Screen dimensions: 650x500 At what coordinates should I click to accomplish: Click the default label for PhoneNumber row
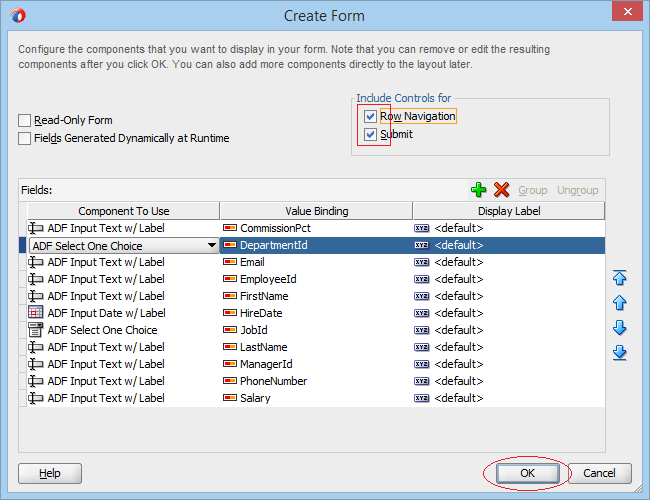pos(459,381)
